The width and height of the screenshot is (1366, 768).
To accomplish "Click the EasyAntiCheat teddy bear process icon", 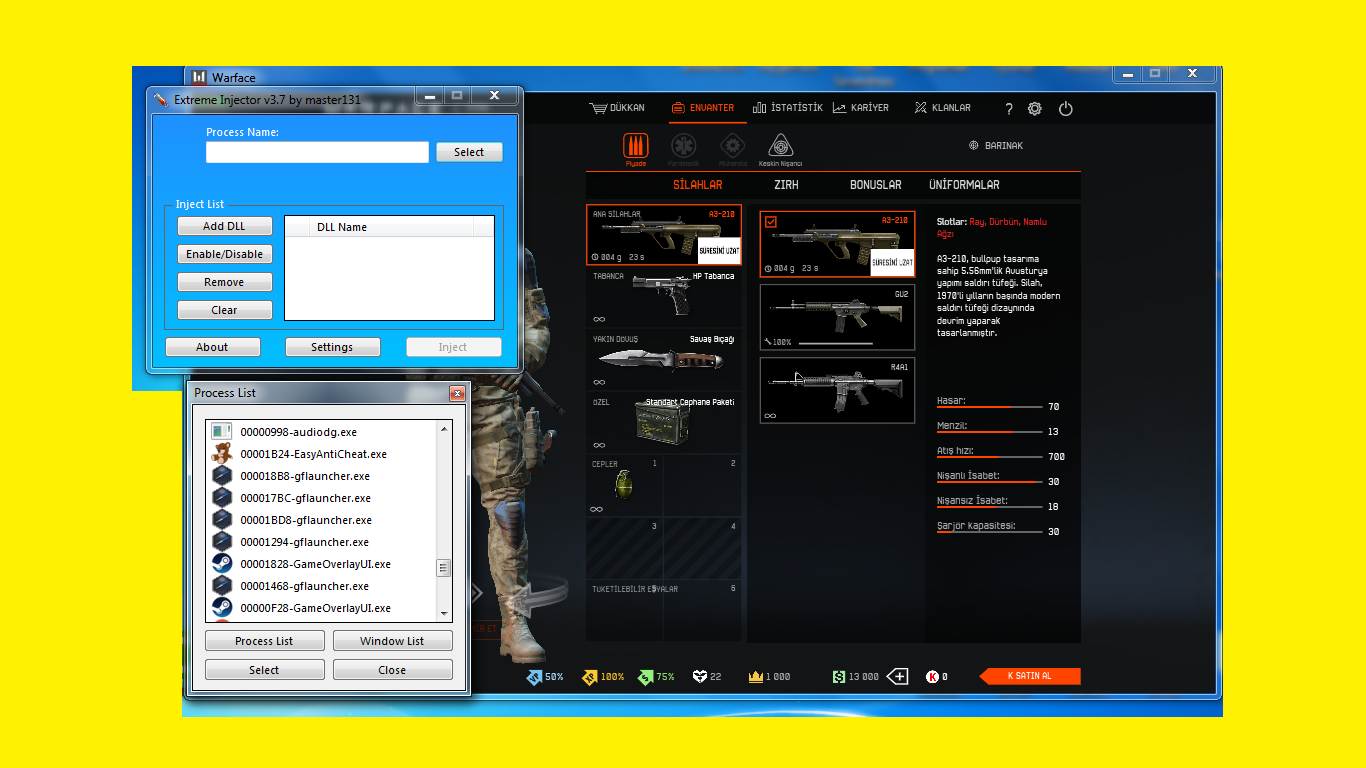I will click(222, 454).
